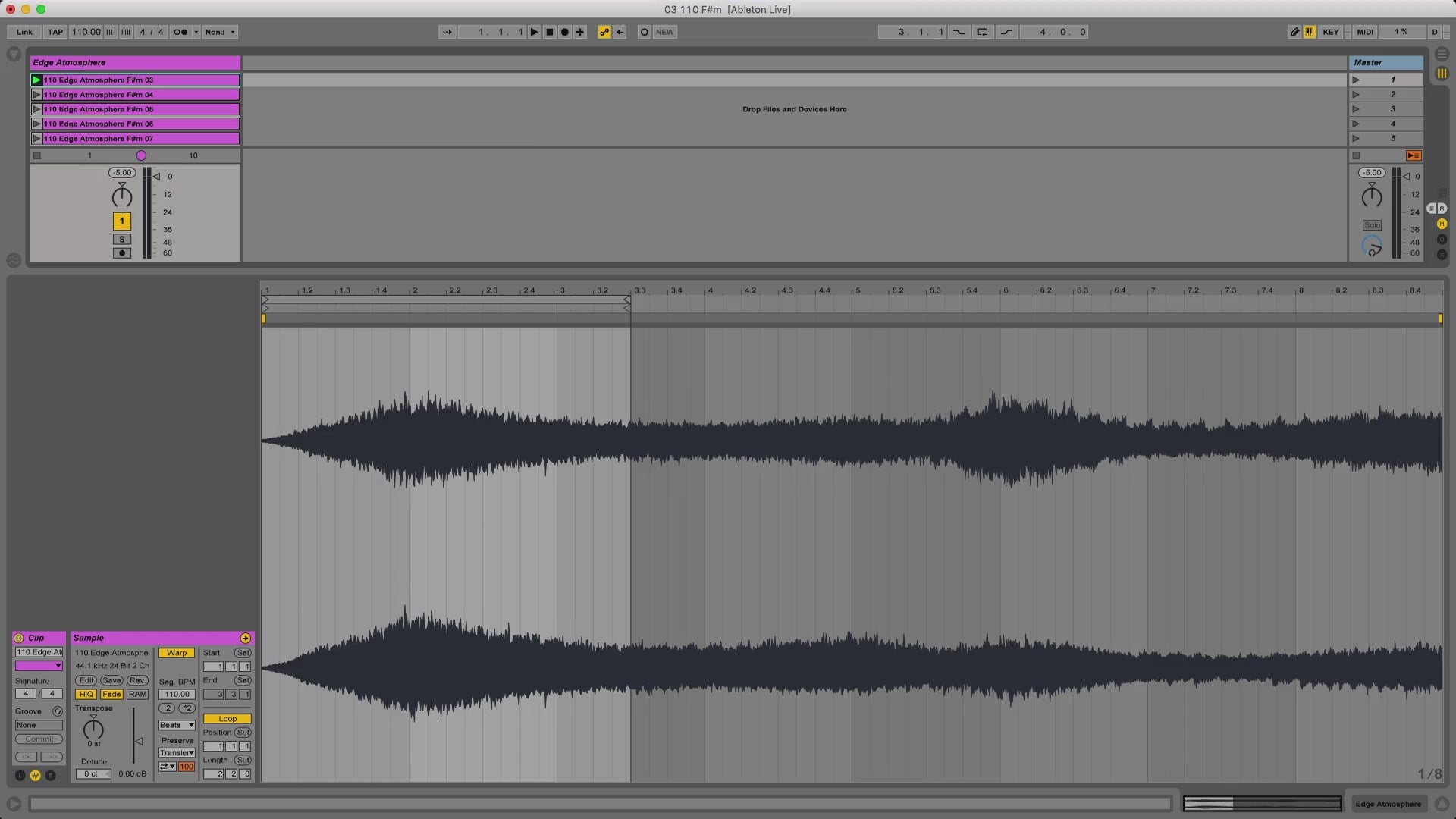The width and height of the screenshot is (1456, 819).
Task: Launch clip 110 Edge Atmosphere F#m 04
Action: coord(36,95)
